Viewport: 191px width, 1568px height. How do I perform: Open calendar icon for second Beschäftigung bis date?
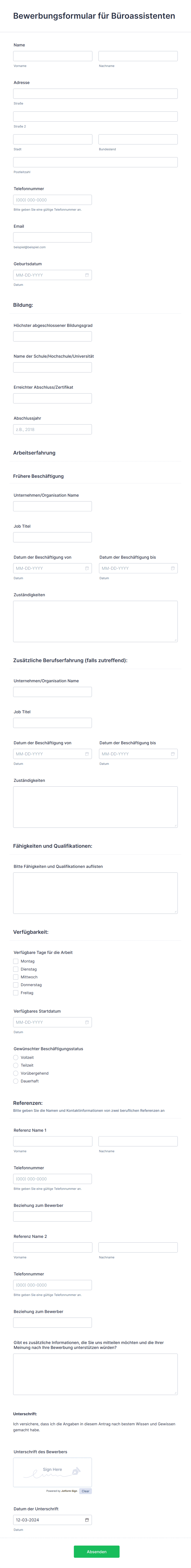[173, 754]
